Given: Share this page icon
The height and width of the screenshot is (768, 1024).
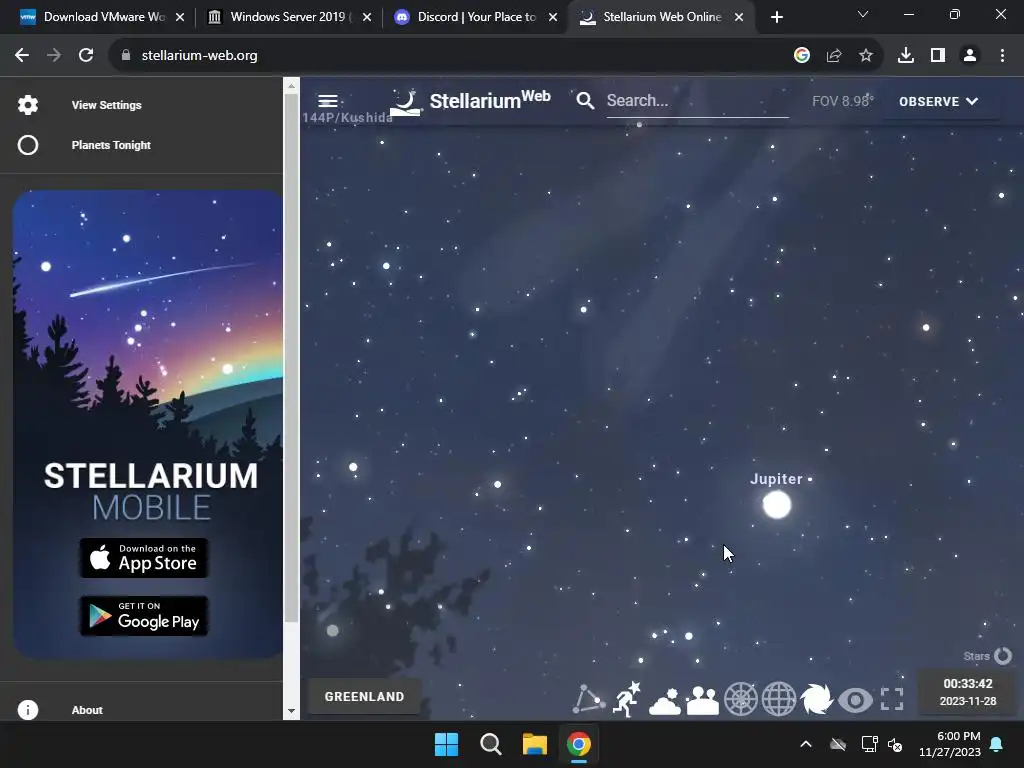Looking at the screenshot, I should [833, 56].
